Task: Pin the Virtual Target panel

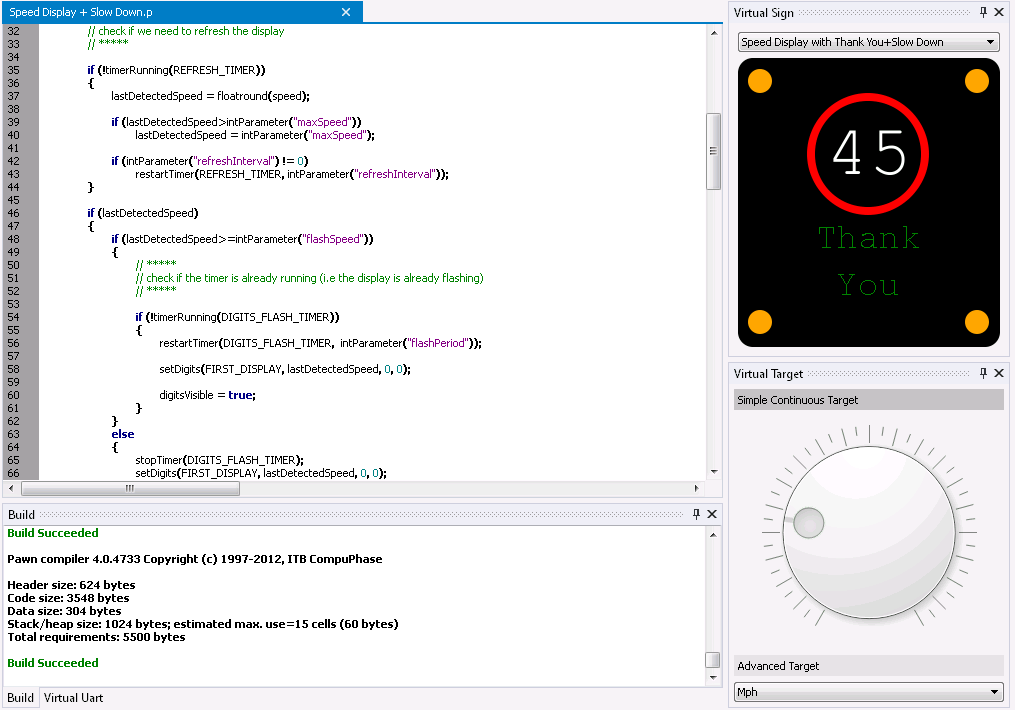Action: [x=983, y=373]
